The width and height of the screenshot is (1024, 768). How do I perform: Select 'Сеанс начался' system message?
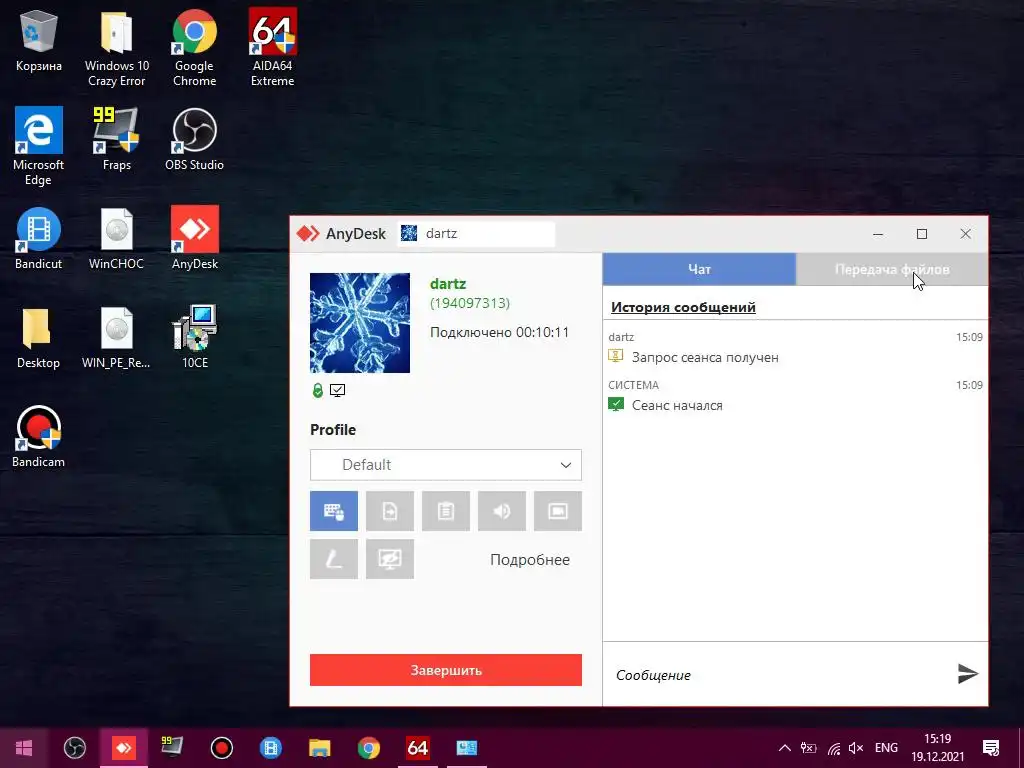(x=677, y=405)
